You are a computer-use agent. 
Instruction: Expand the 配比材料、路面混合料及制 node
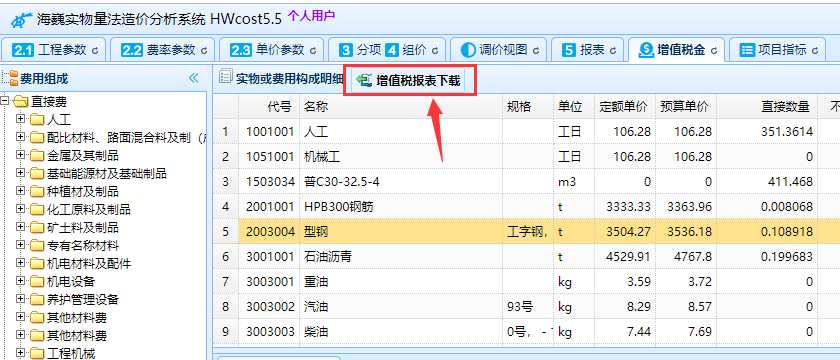tap(21, 137)
